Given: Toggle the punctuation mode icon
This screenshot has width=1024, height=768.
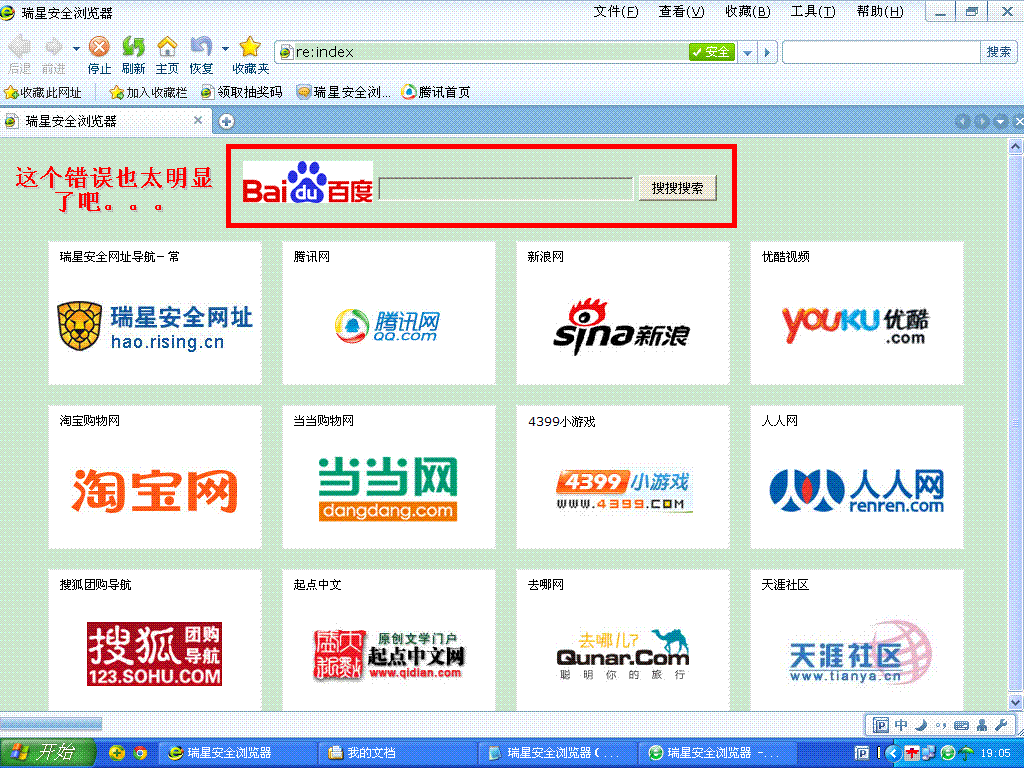Looking at the screenshot, I should click(x=941, y=725).
